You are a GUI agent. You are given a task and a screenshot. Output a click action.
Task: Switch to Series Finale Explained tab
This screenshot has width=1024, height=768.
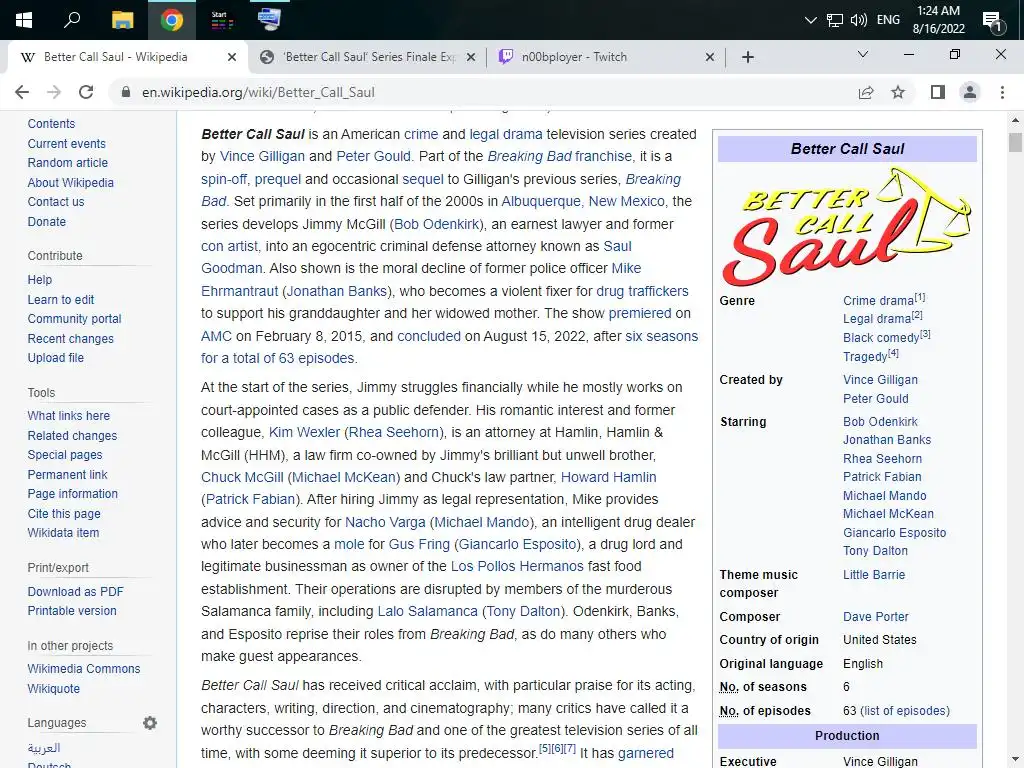[370, 57]
